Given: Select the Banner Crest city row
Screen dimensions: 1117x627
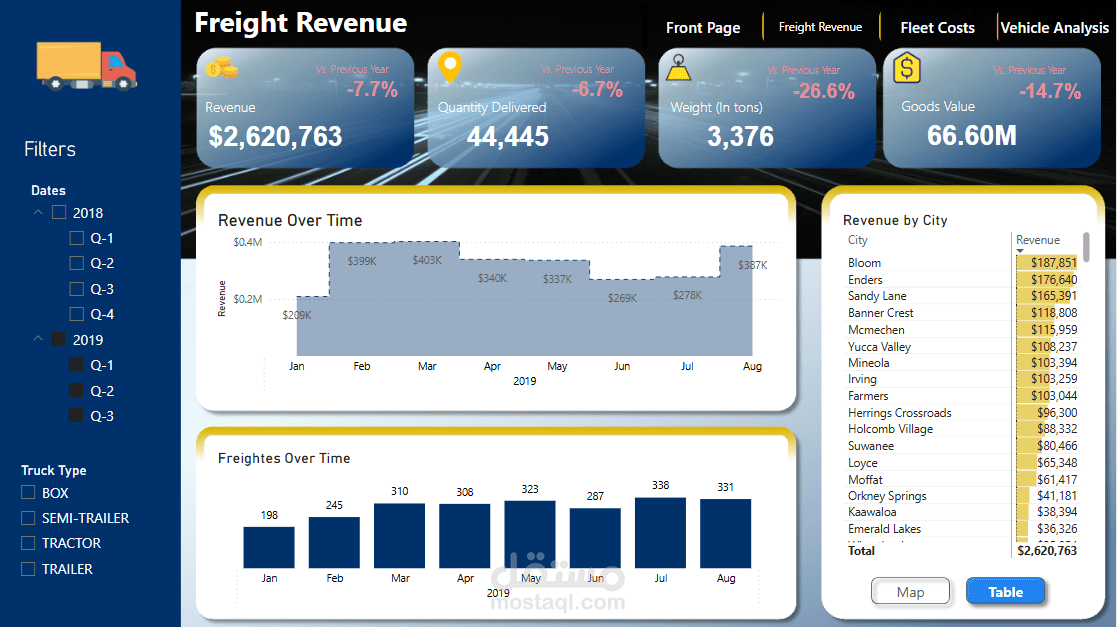Looking at the screenshot, I should click(962, 313).
